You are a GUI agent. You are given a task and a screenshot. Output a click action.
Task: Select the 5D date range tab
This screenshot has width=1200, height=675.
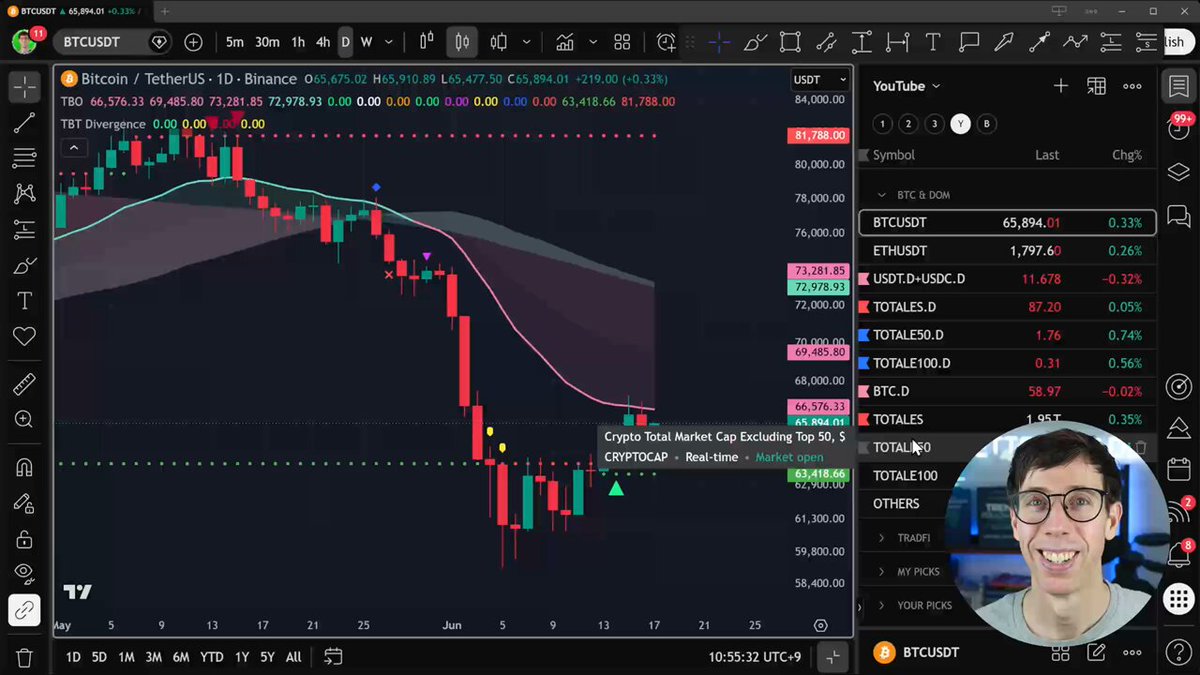(99, 657)
